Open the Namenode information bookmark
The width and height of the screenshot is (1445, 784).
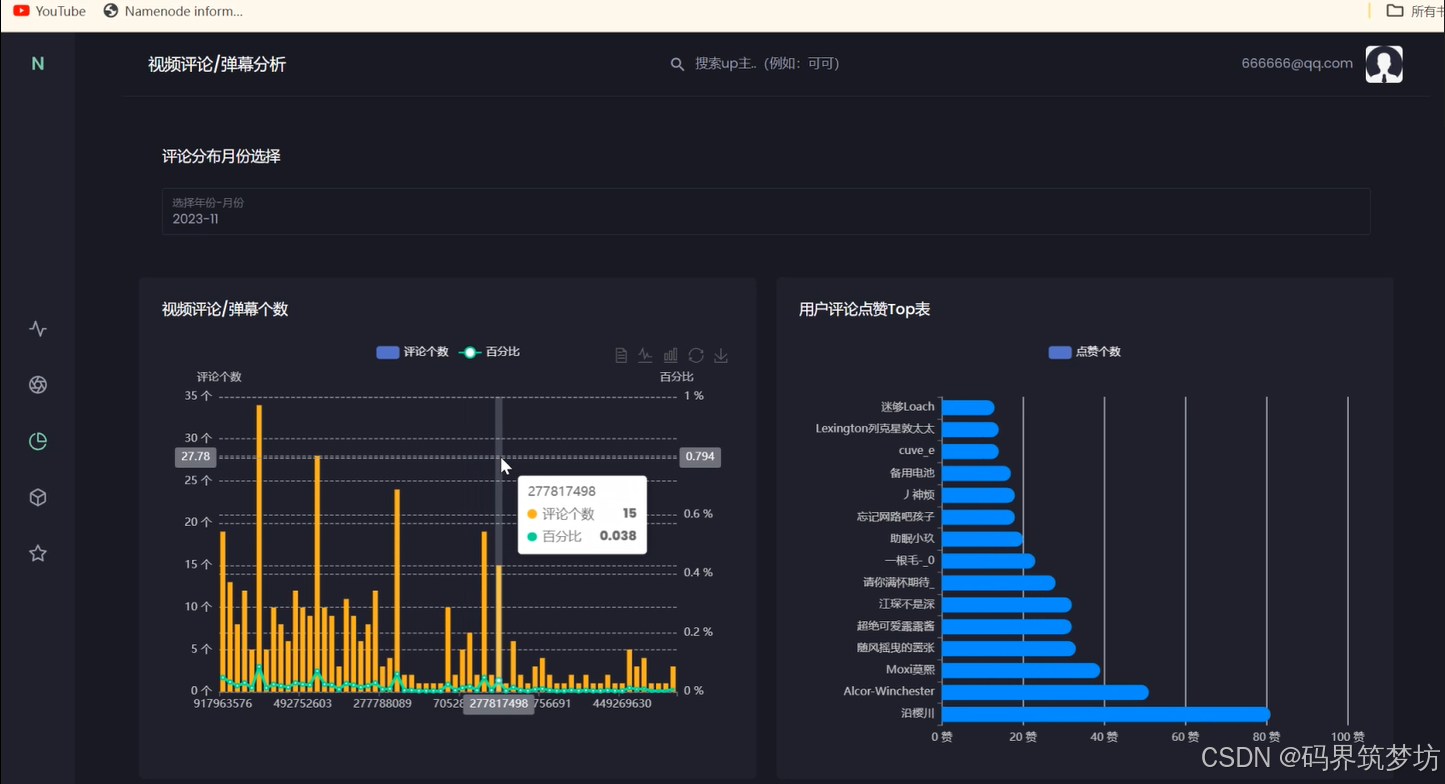(x=173, y=11)
